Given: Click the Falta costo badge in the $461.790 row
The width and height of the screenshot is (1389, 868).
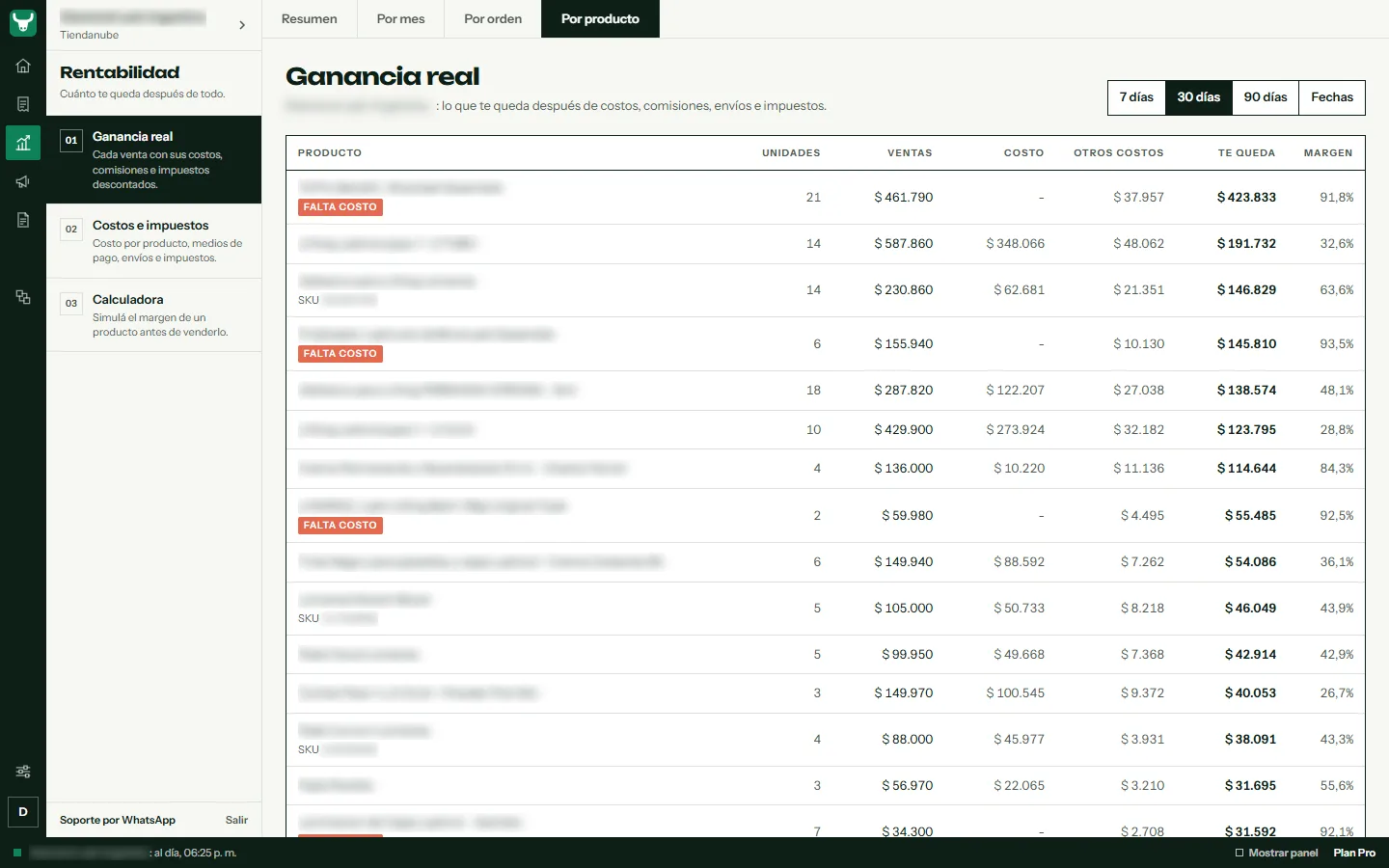Looking at the screenshot, I should tap(340, 207).
